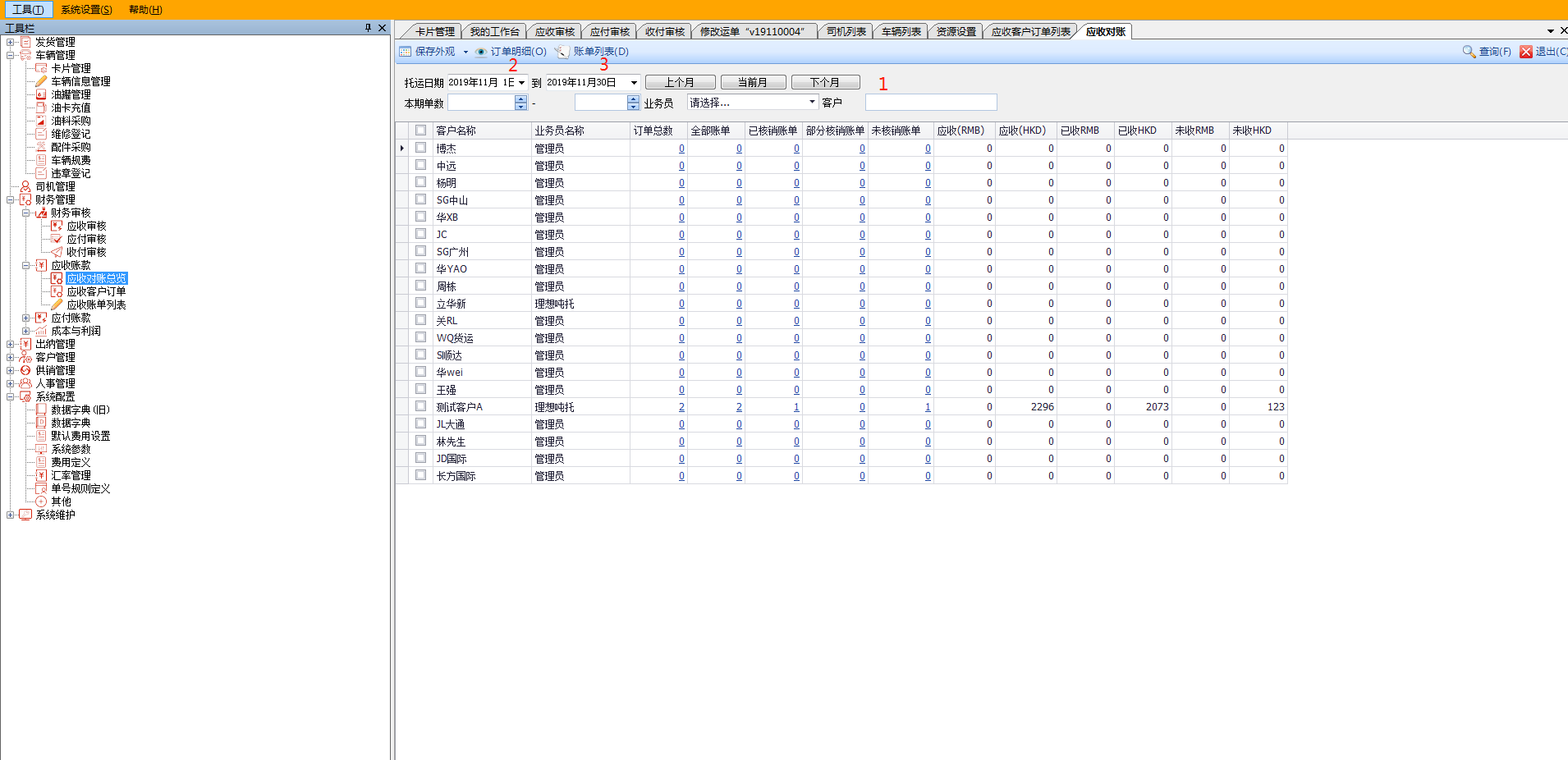This screenshot has width=1568, height=760.
Task: Click the 查询(F) magnifier icon
Action: (x=1469, y=52)
